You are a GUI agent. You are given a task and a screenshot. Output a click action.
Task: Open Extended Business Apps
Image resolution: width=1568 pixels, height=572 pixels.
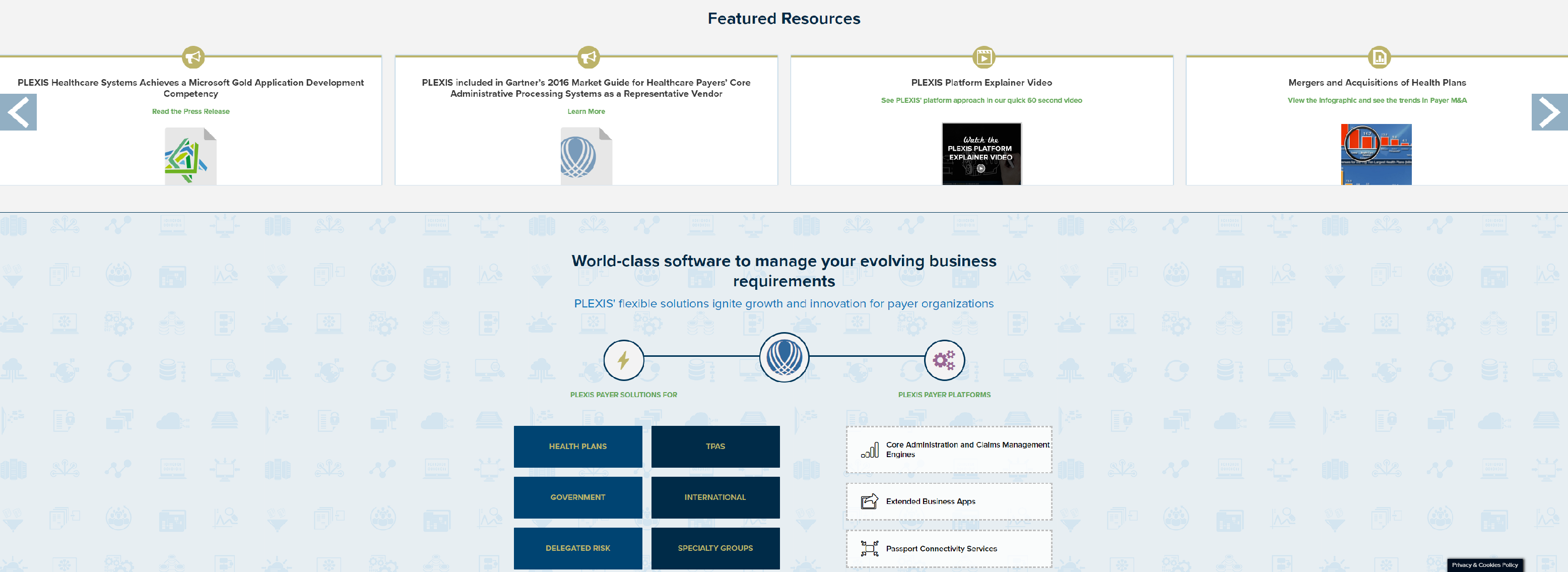click(948, 501)
